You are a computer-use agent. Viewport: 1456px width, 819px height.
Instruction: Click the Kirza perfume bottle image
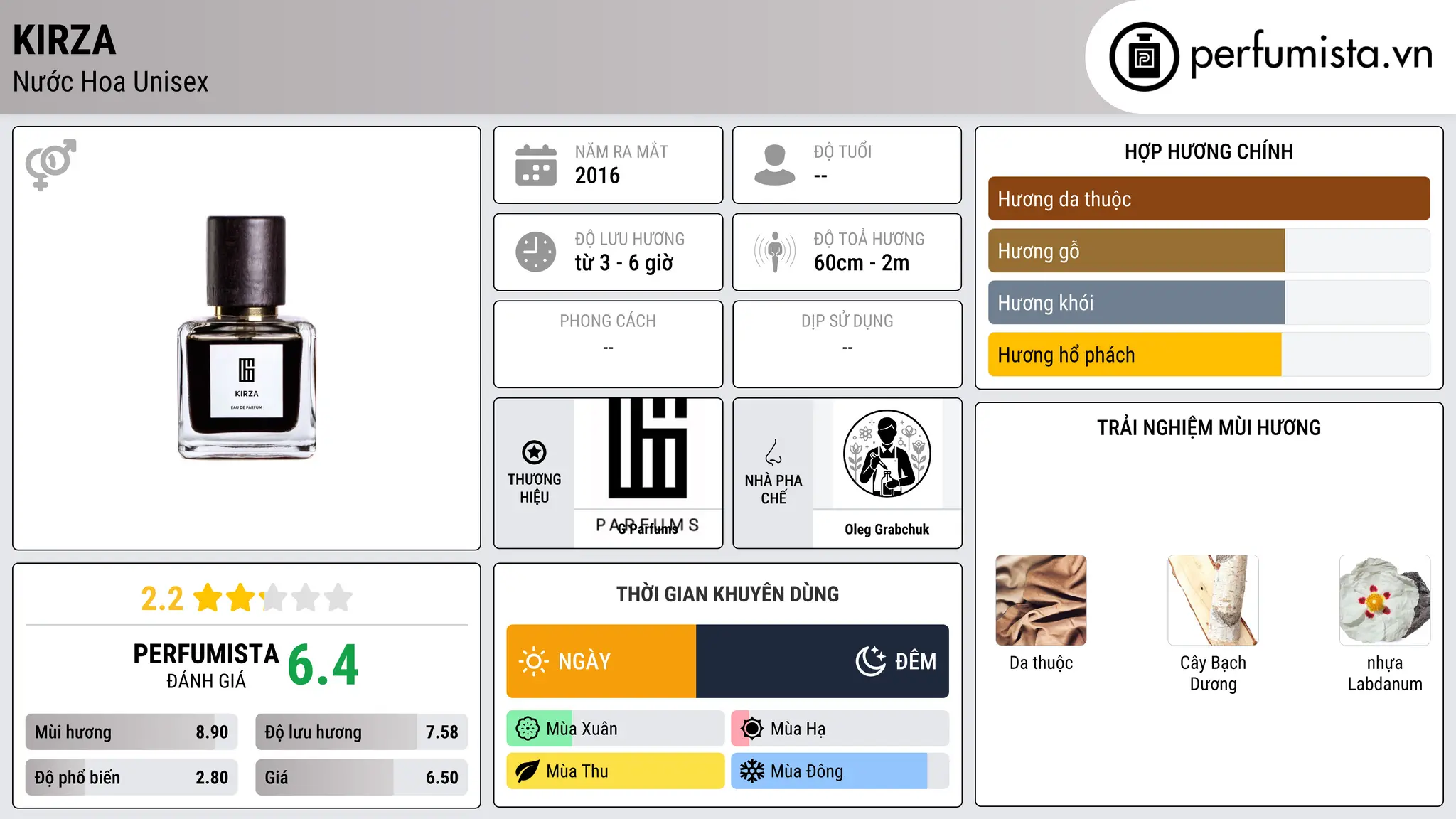pos(247,338)
